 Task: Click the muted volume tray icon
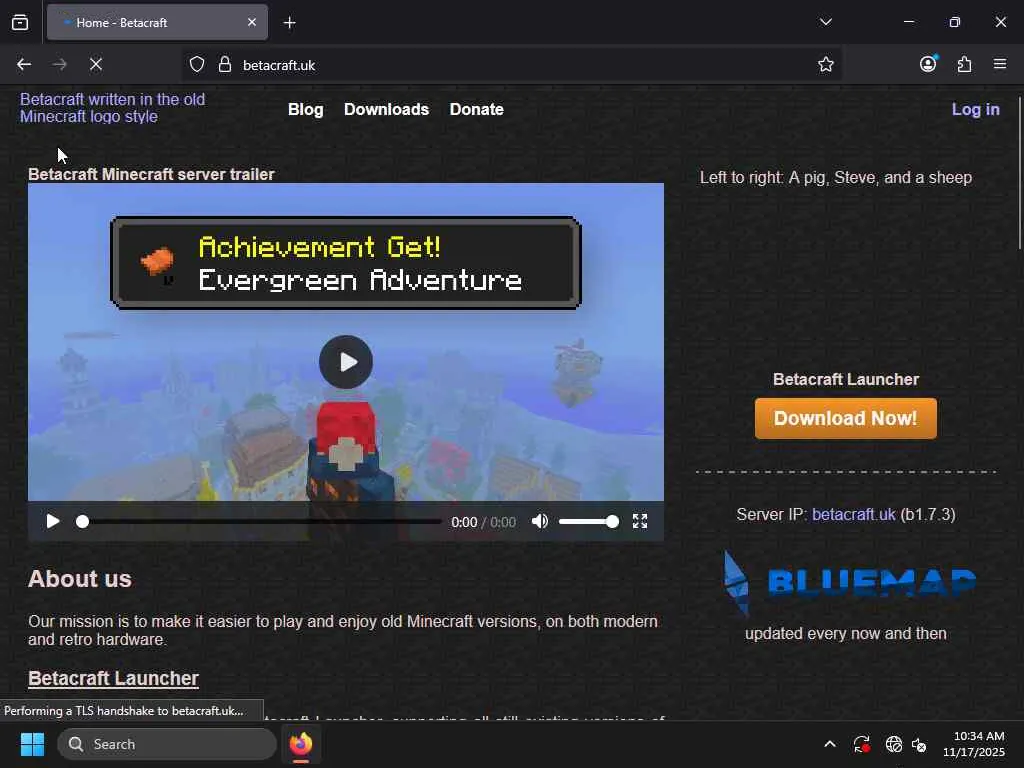tap(920, 744)
